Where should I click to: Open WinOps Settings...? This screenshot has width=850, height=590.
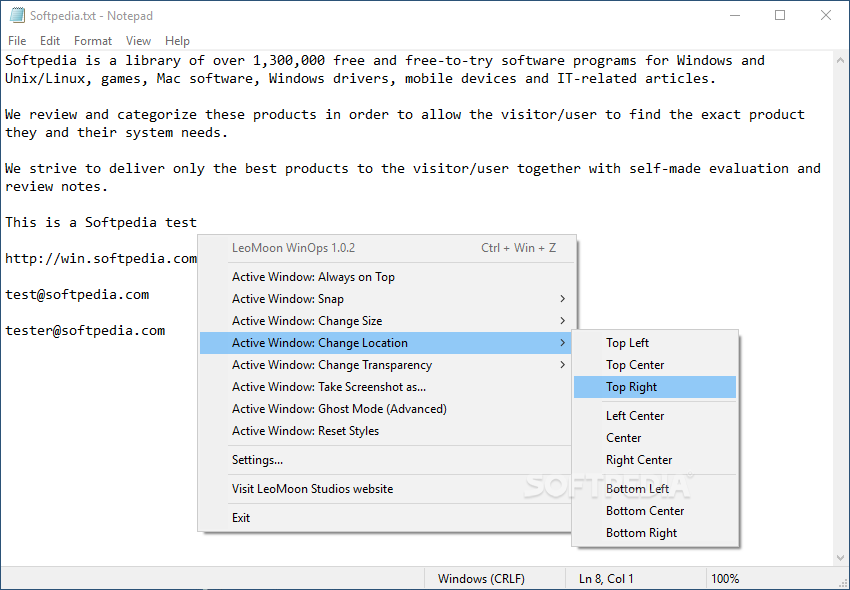[385, 460]
